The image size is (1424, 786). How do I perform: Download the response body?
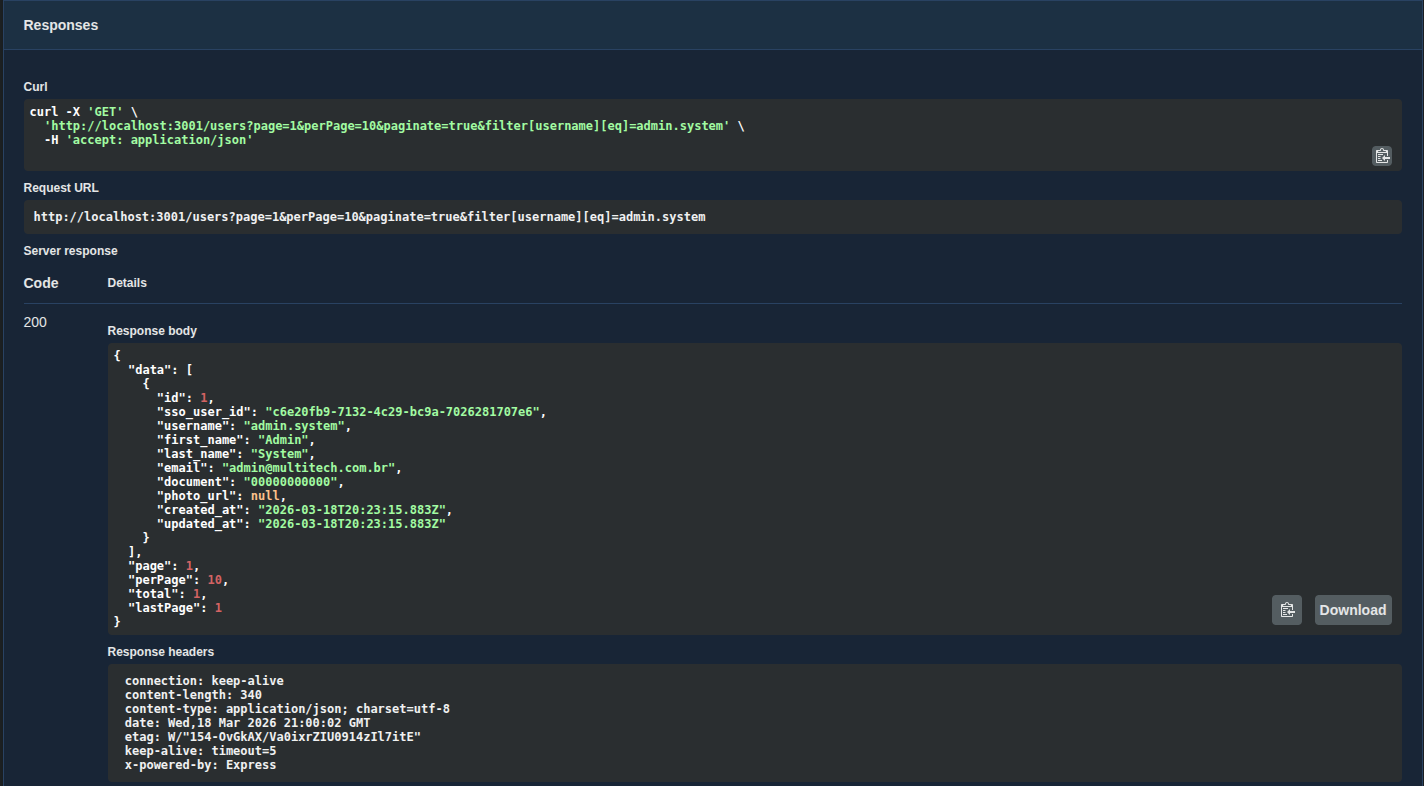1352,610
